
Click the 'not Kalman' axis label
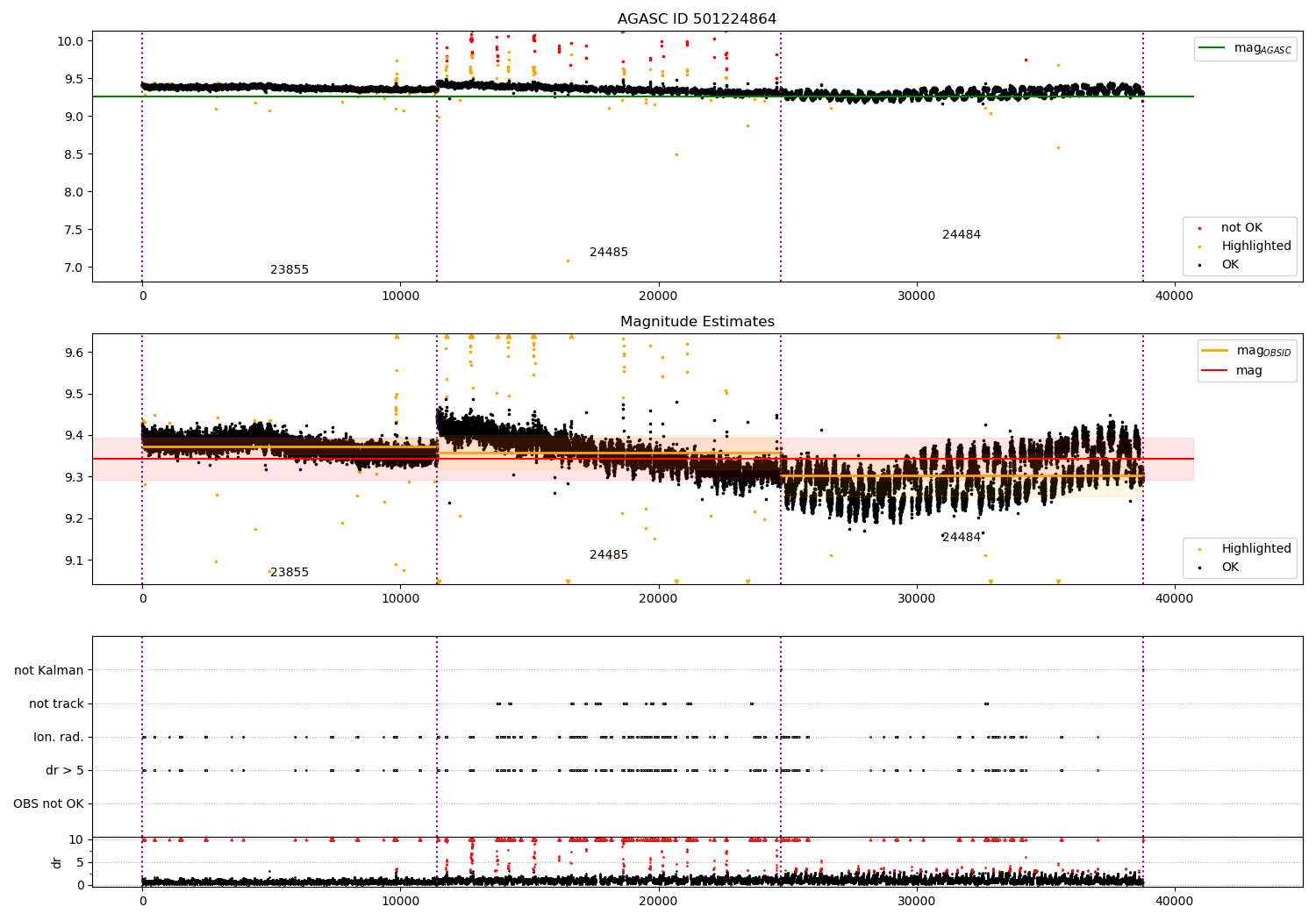49,670
